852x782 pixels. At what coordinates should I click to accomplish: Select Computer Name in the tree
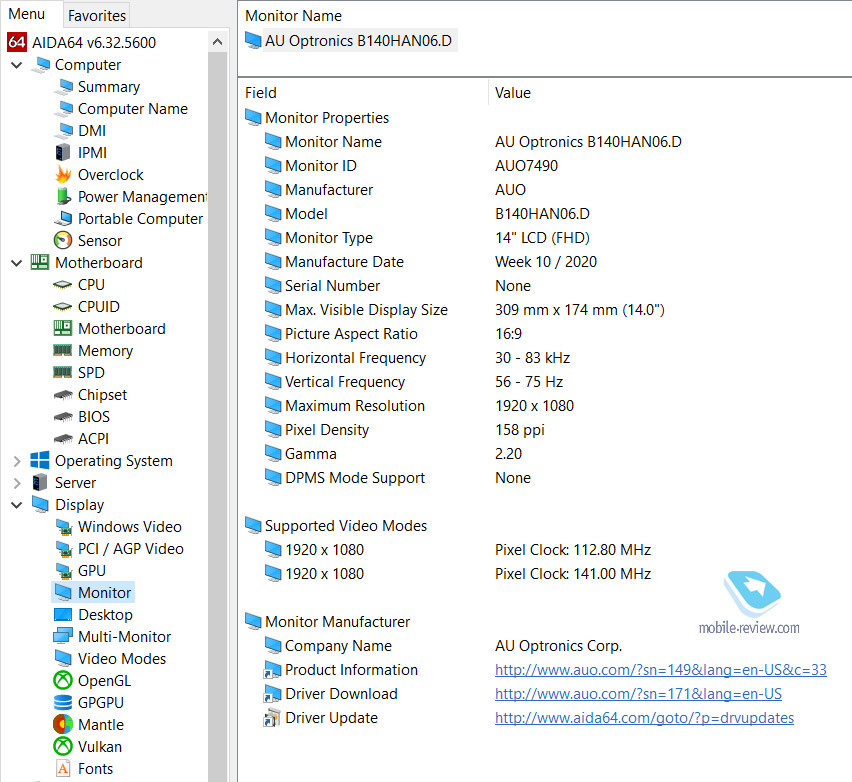click(x=133, y=109)
